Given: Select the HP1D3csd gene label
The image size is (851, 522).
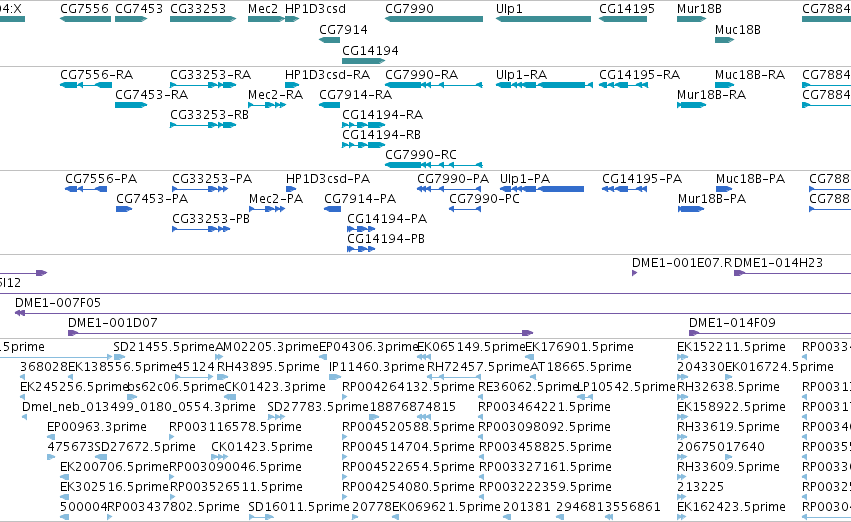Looking at the screenshot, I should (315, 9).
